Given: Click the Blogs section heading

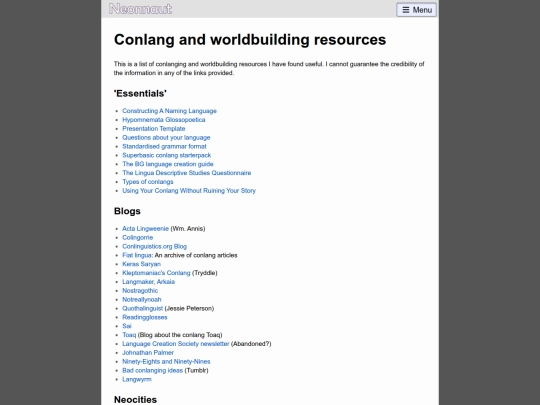Looking at the screenshot, I should click(x=127, y=211).
